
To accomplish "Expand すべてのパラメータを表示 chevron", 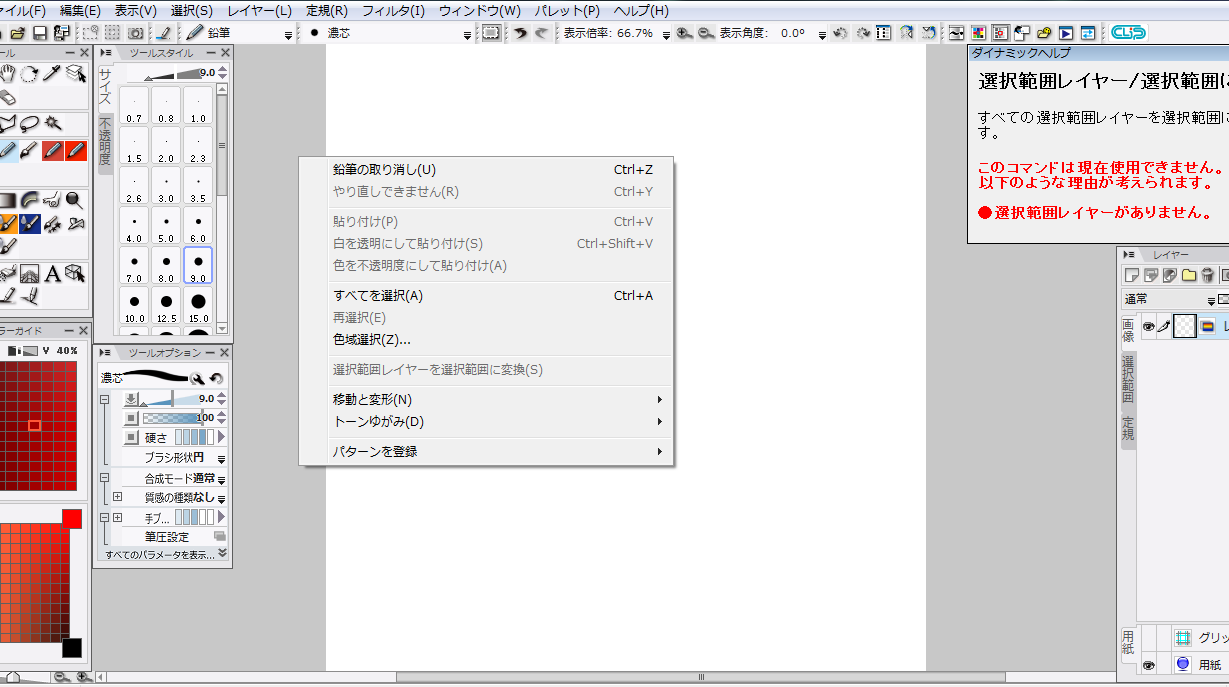I will tap(222, 553).
